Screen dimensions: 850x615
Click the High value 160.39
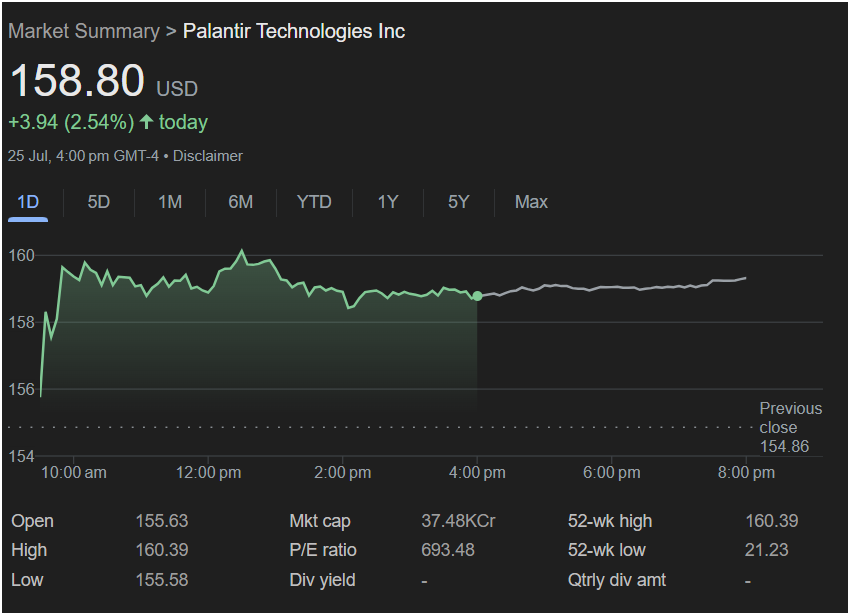tap(162, 550)
